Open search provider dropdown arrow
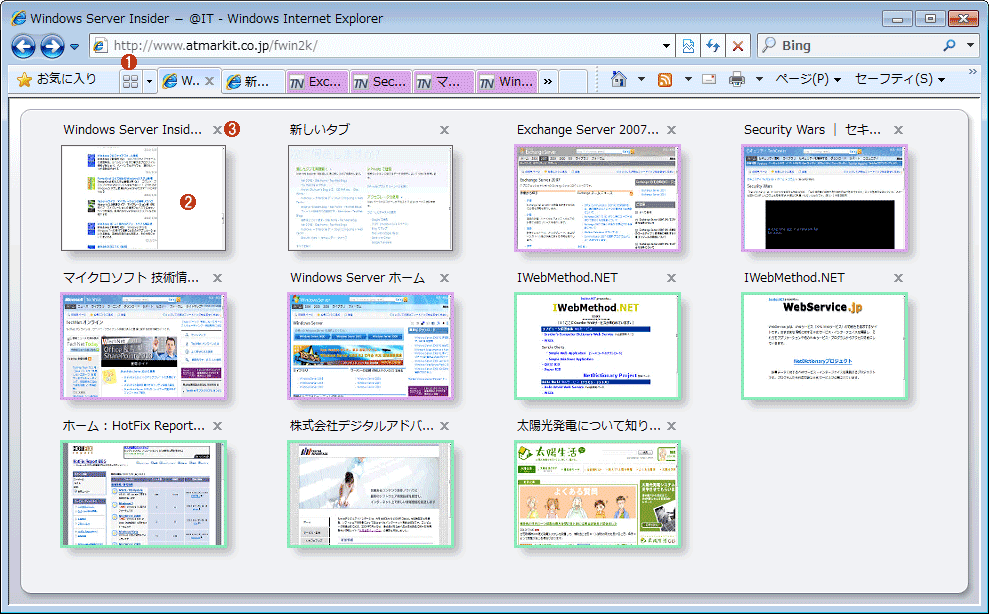The height and width of the screenshot is (614, 989). pyautogui.click(x=970, y=46)
